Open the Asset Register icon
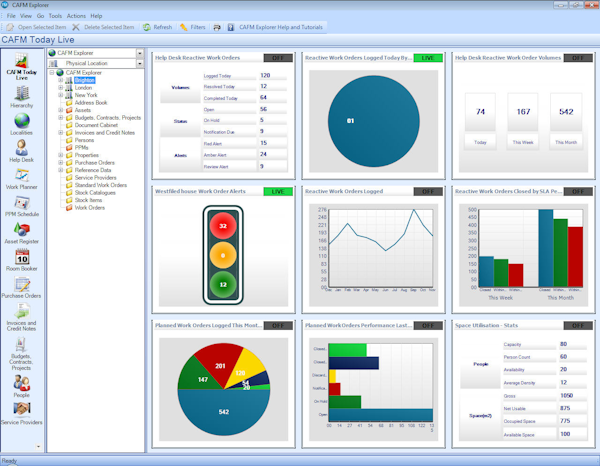This screenshot has width=600, height=466. click(x=22, y=230)
